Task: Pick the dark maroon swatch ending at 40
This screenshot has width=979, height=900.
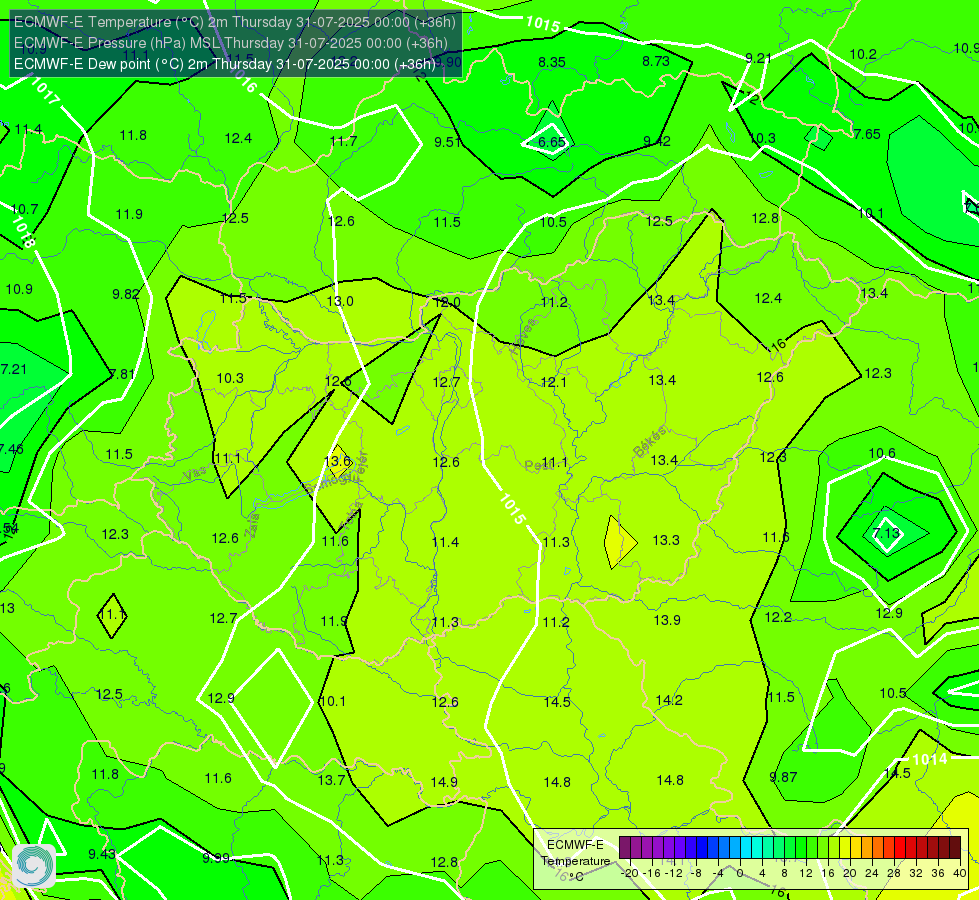Action: [x=955, y=848]
